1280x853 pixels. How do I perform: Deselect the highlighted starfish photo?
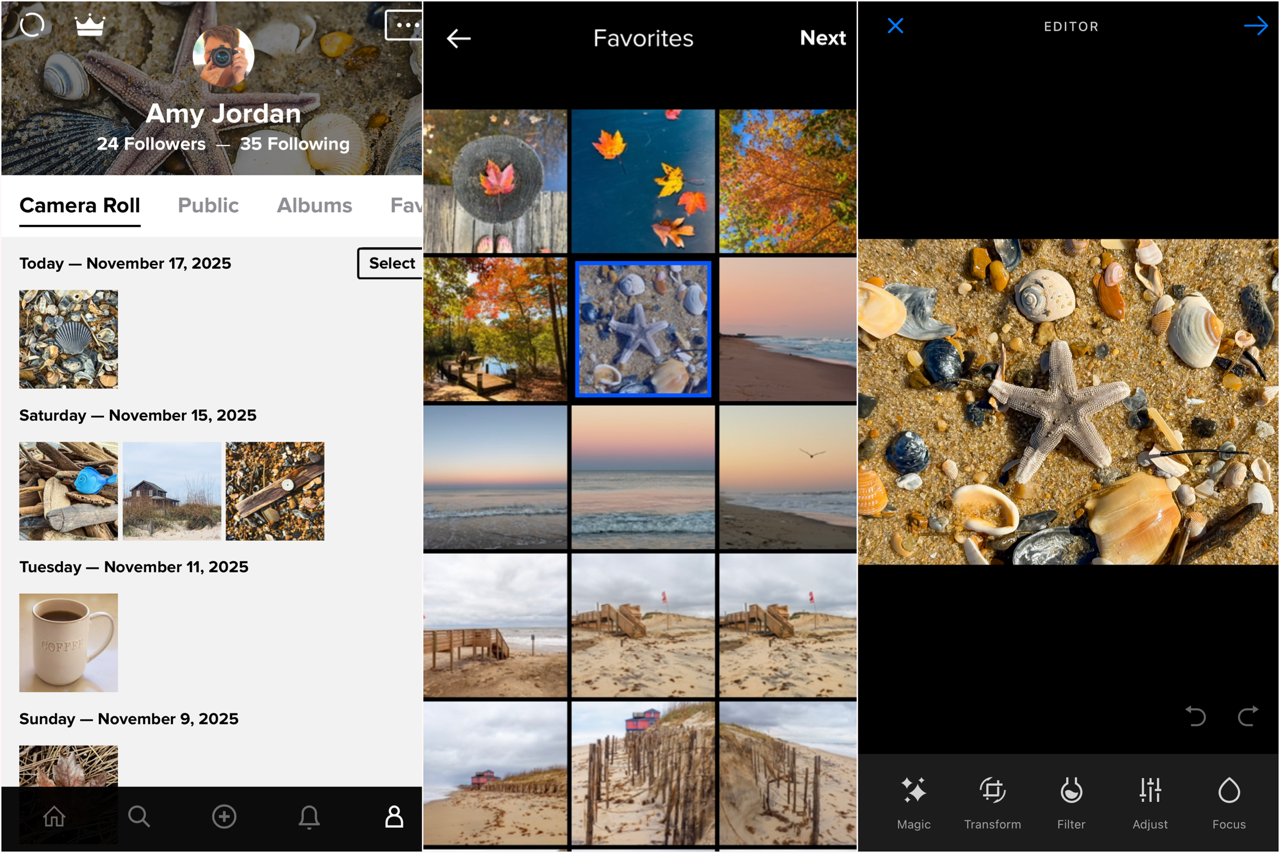(643, 330)
